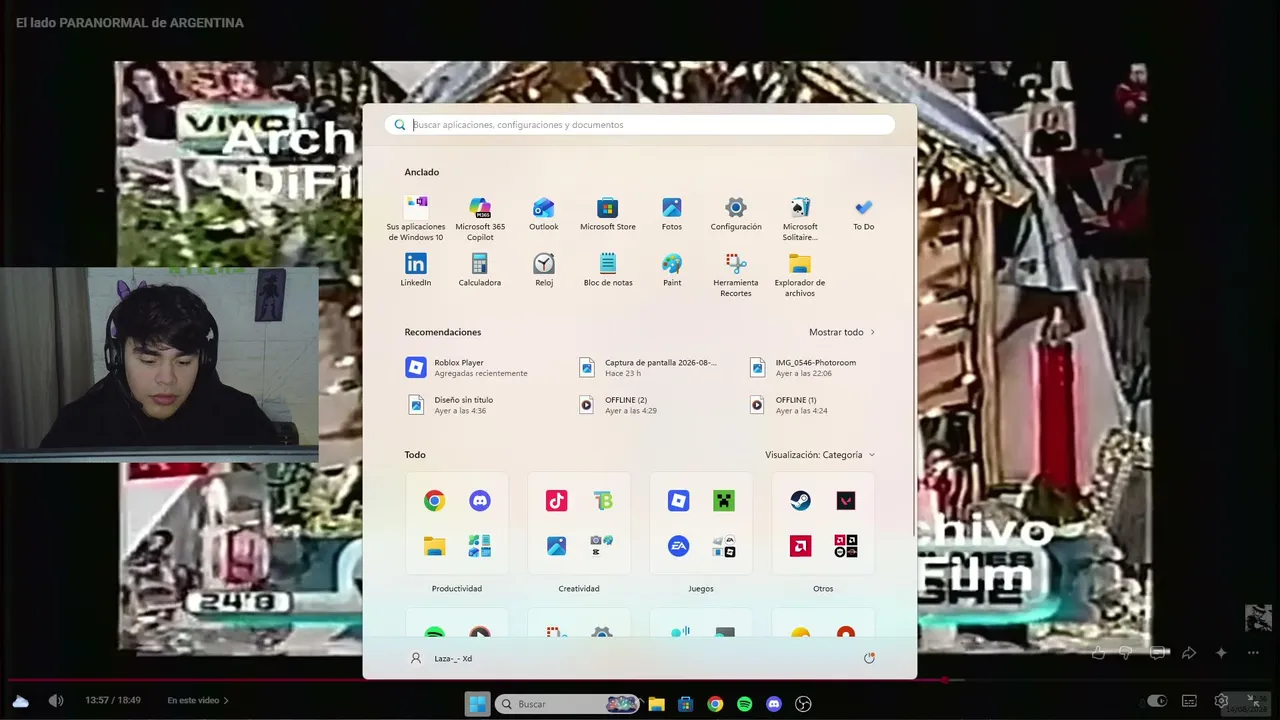Exit fullscreen mode
1280x720 pixels.
tap(1254, 701)
